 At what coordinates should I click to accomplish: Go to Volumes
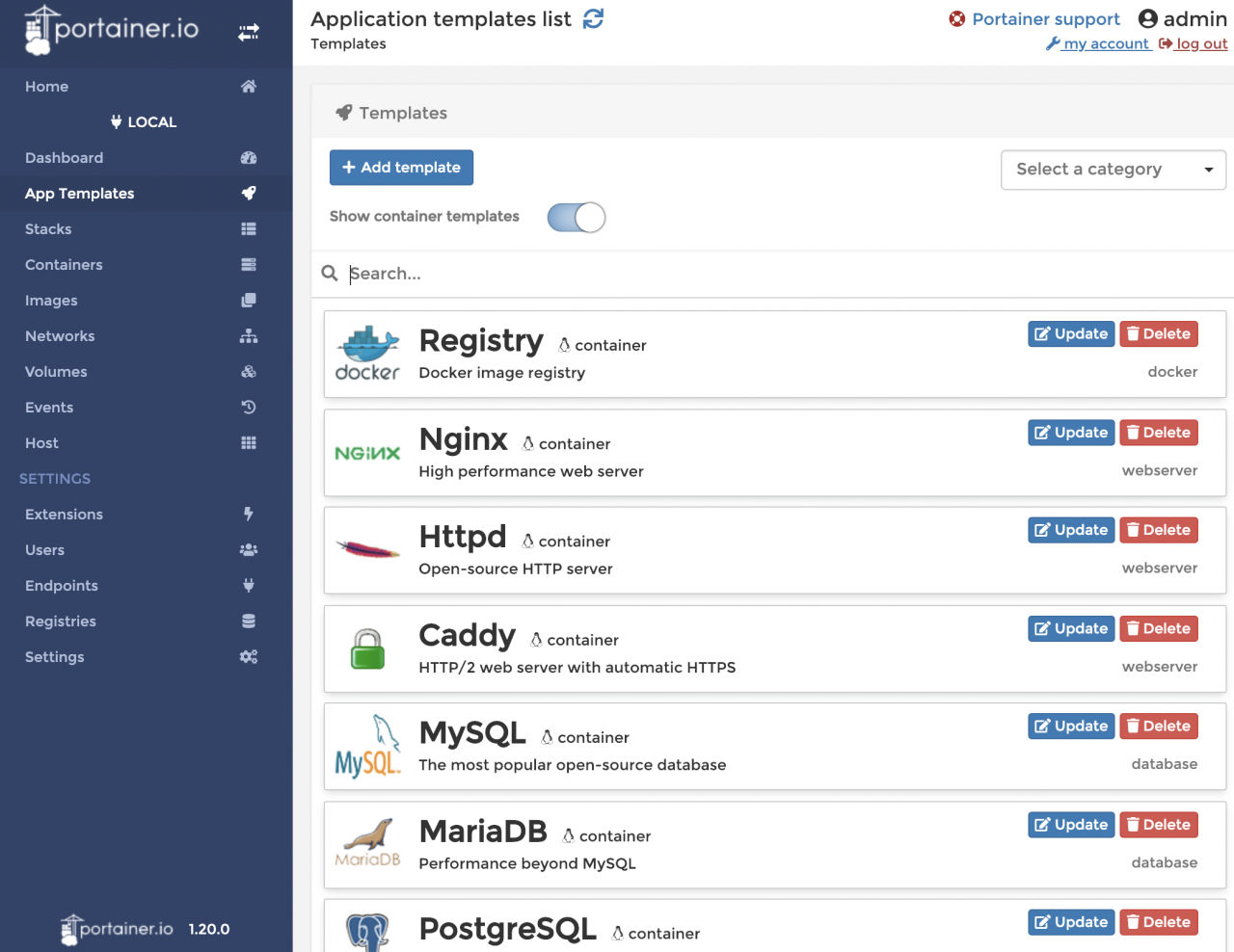pyautogui.click(x=56, y=372)
